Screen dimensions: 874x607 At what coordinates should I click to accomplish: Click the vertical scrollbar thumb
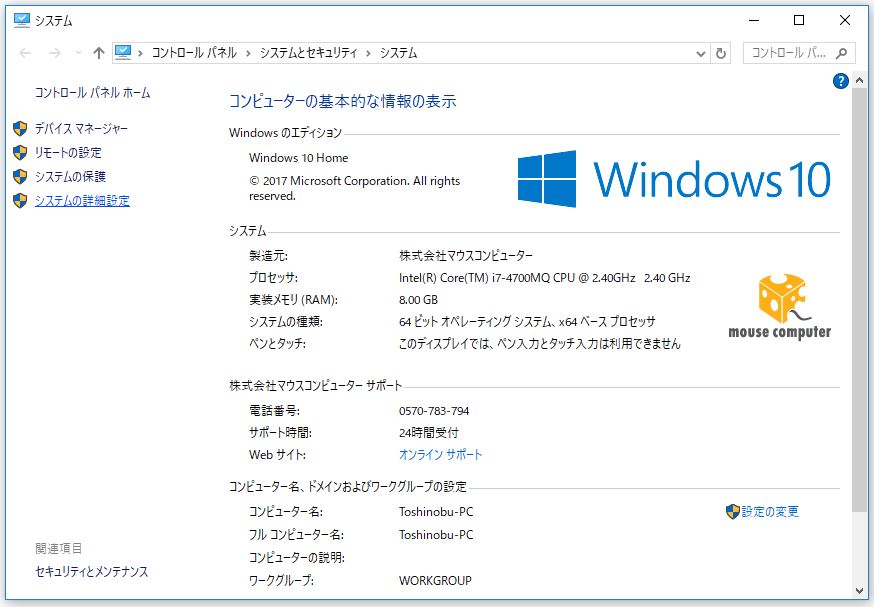click(859, 300)
